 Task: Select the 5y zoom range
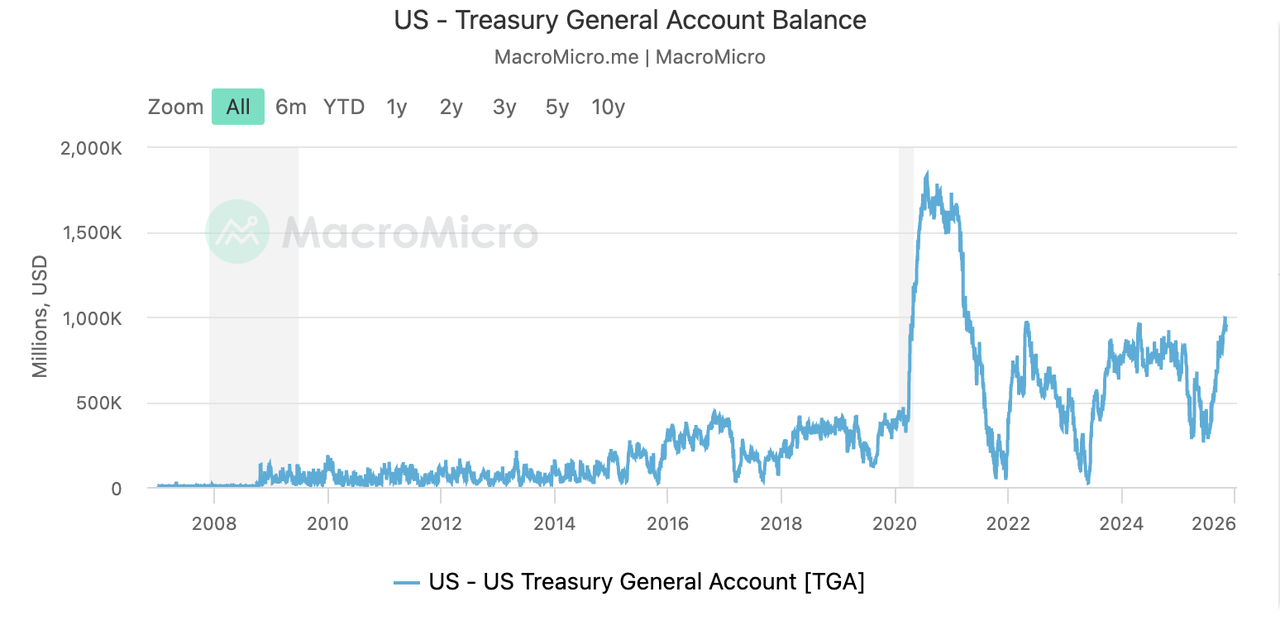tap(557, 107)
